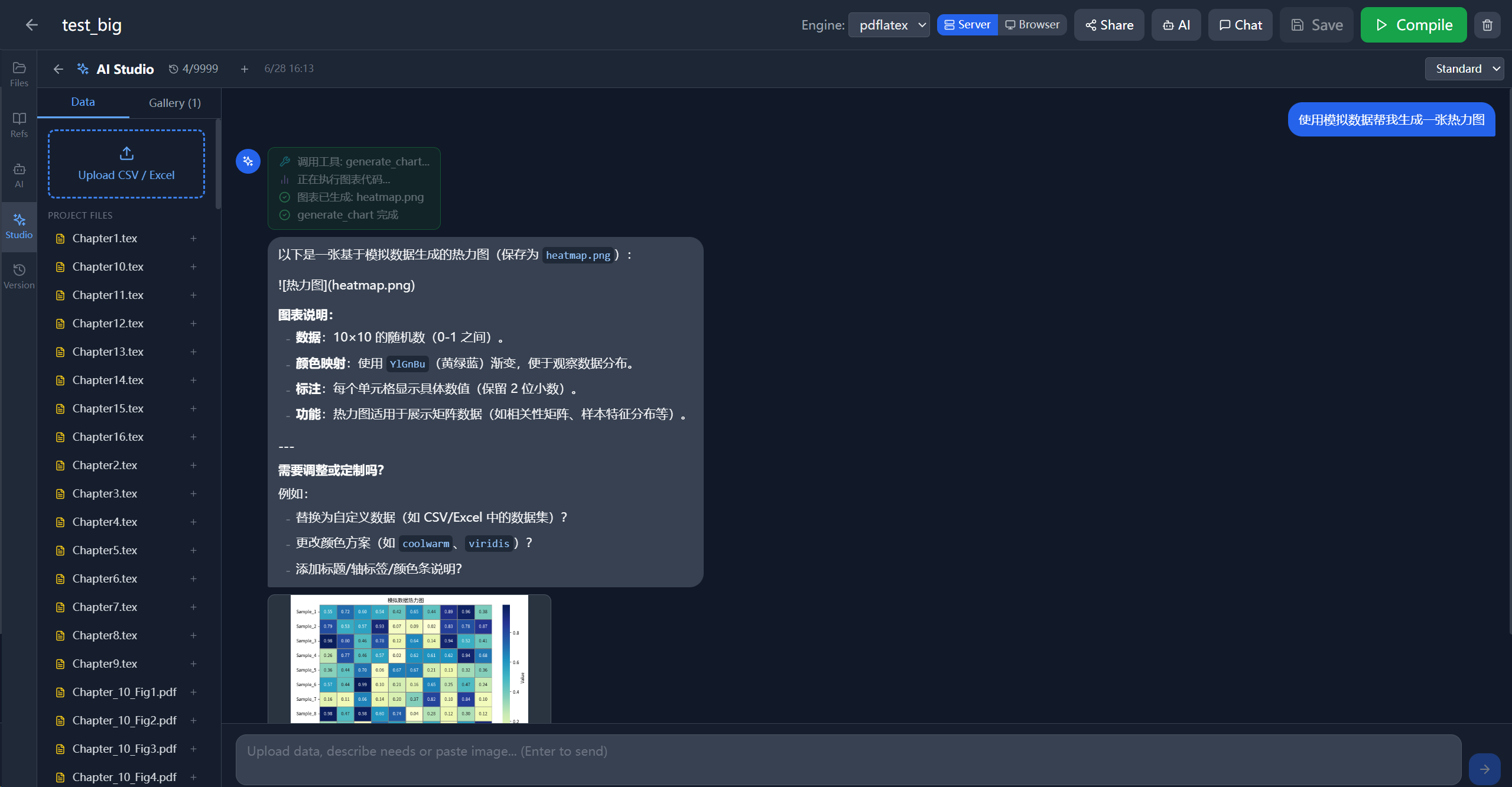Add Chapter1.tex using its plus icon
Image resolution: width=1512 pixels, height=787 pixels.
(x=193, y=238)
